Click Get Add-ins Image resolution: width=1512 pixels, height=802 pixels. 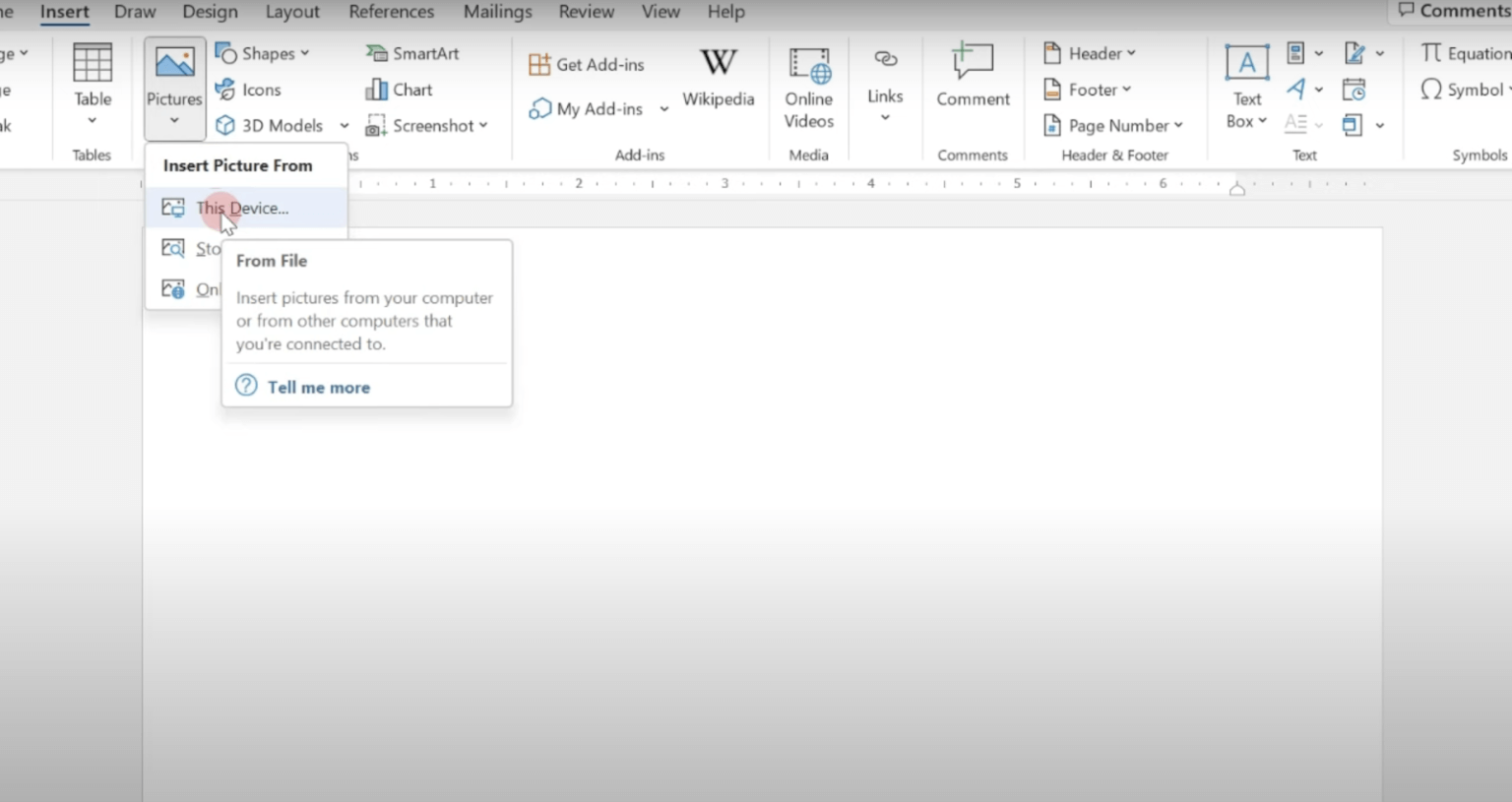587,65
